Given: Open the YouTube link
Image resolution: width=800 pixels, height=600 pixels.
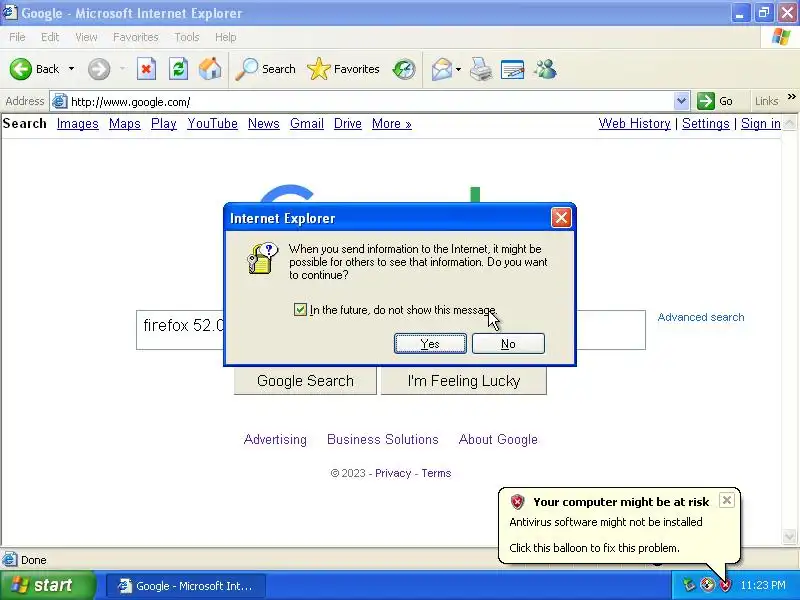Looking at the screenshot, I should click(212, 123).
